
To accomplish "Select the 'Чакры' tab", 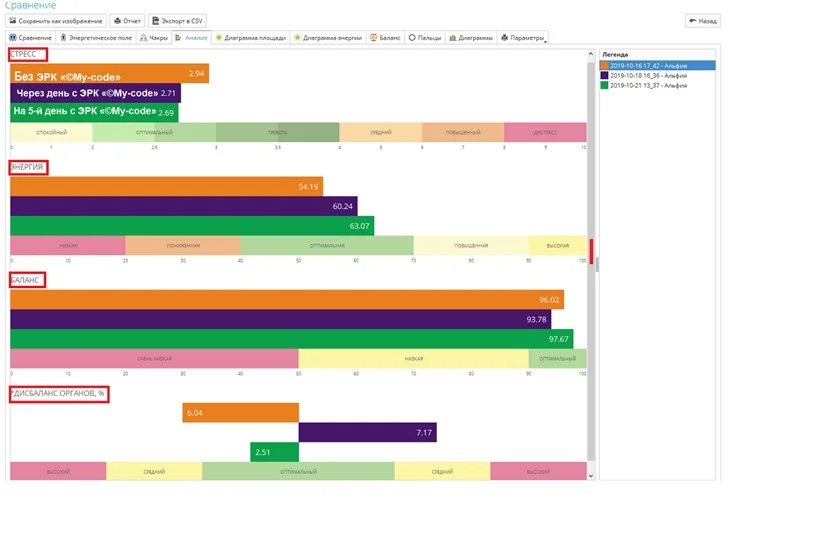I will click(x=153, y=38).
